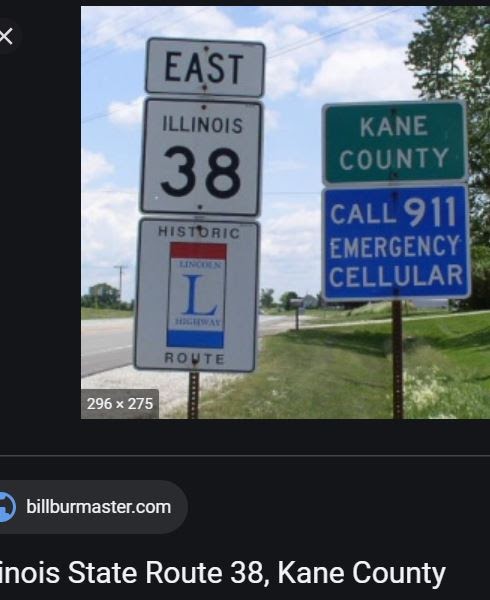Close the image preview panel
This screenshot has width=490, height=600.
click(x=6, y=37)
